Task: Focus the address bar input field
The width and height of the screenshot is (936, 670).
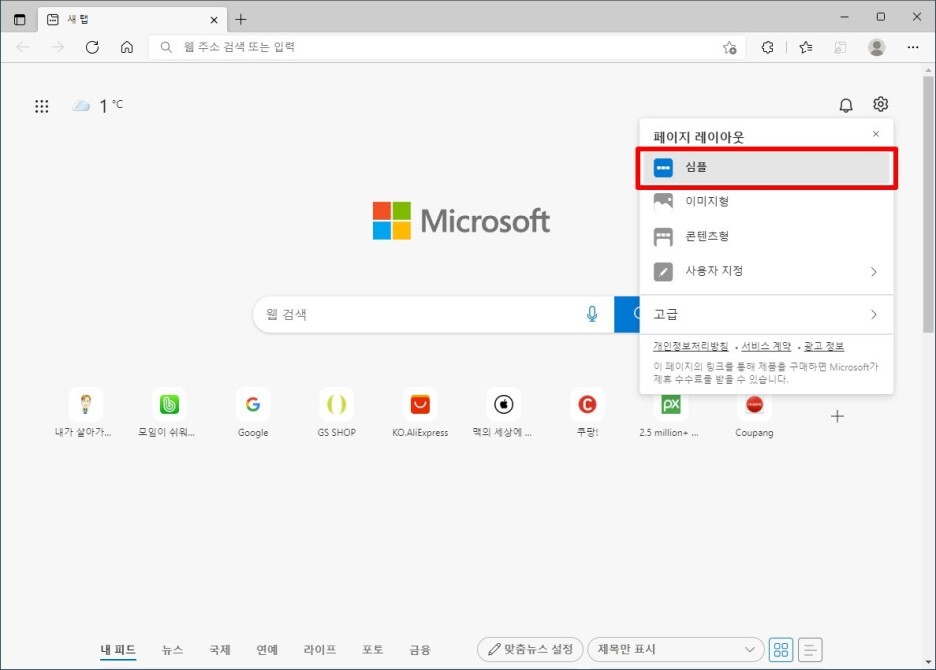Action: 445,47
